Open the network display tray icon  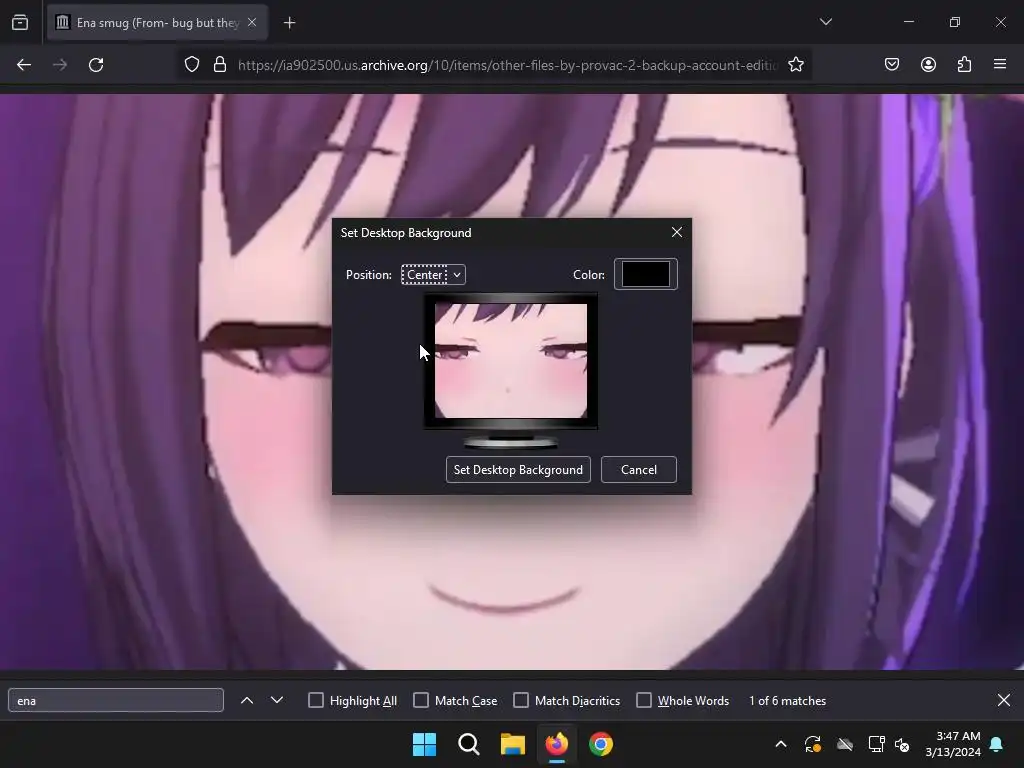pos(876,744)
